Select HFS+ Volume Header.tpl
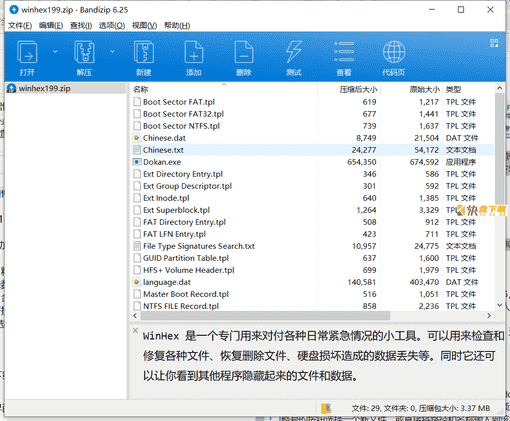 click(313, 270)
